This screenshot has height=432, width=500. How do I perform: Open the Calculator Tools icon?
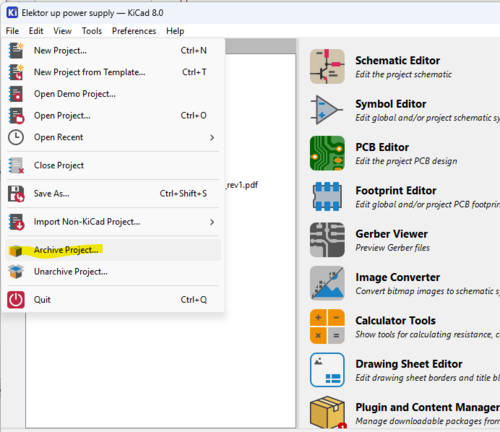pos(327,326)
